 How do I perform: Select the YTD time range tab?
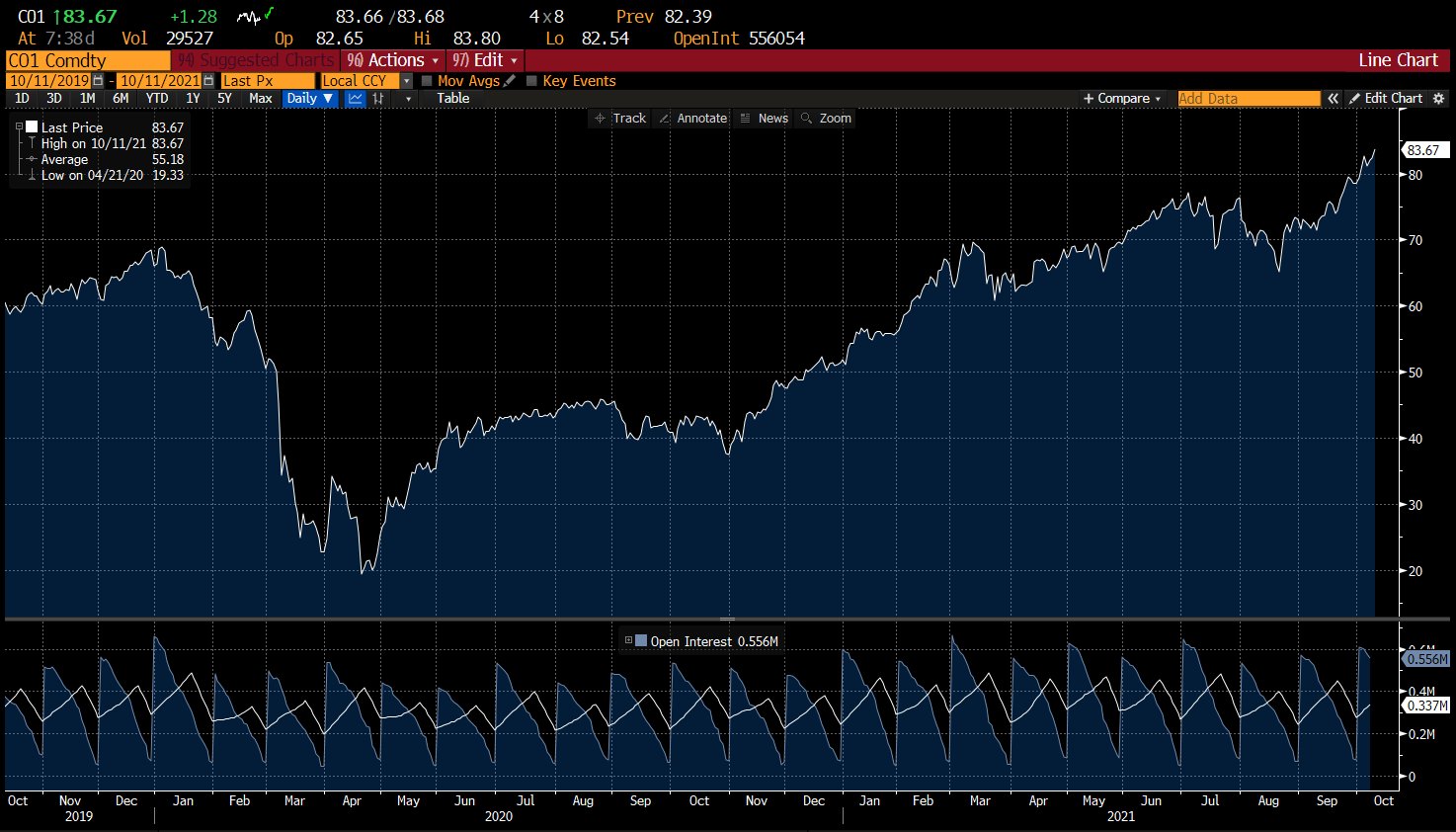pos(157,99)
